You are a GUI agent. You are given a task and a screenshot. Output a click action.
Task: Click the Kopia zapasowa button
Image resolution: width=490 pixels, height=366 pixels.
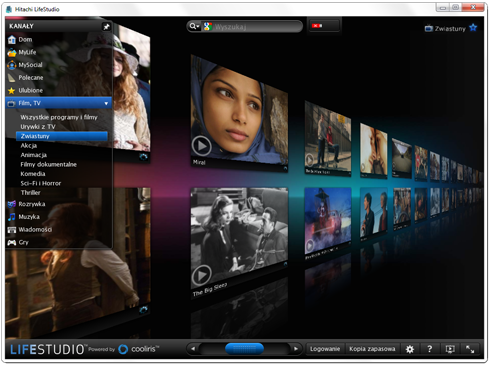pos(372,349)
